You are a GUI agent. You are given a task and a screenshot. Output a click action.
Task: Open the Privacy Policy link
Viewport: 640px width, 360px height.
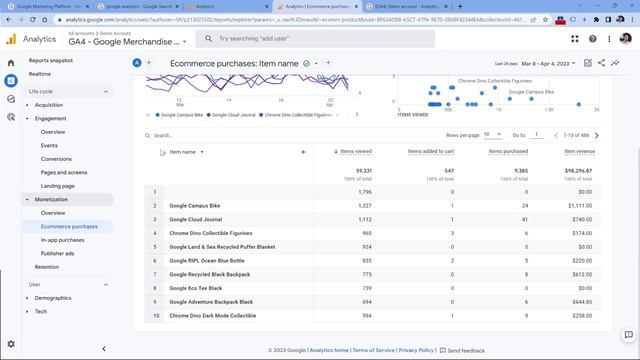[416, 350]
